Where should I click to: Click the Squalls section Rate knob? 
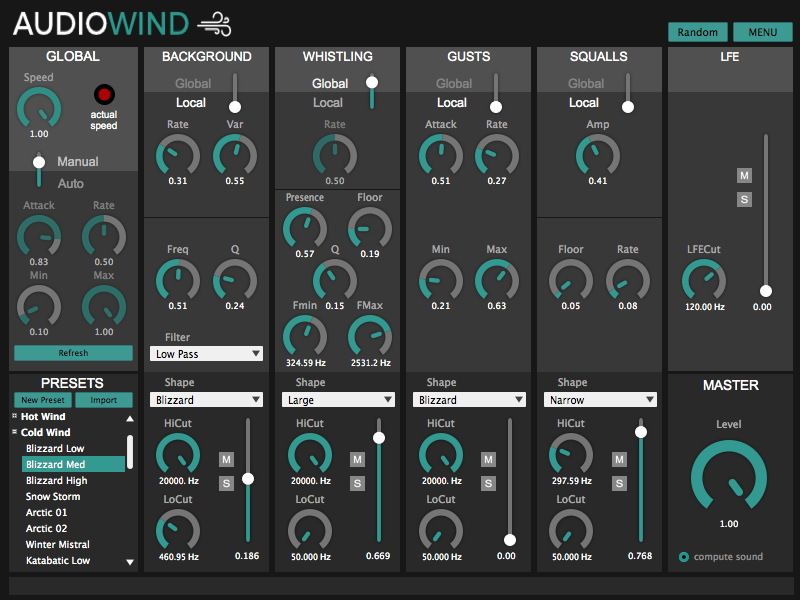point(628,281)
